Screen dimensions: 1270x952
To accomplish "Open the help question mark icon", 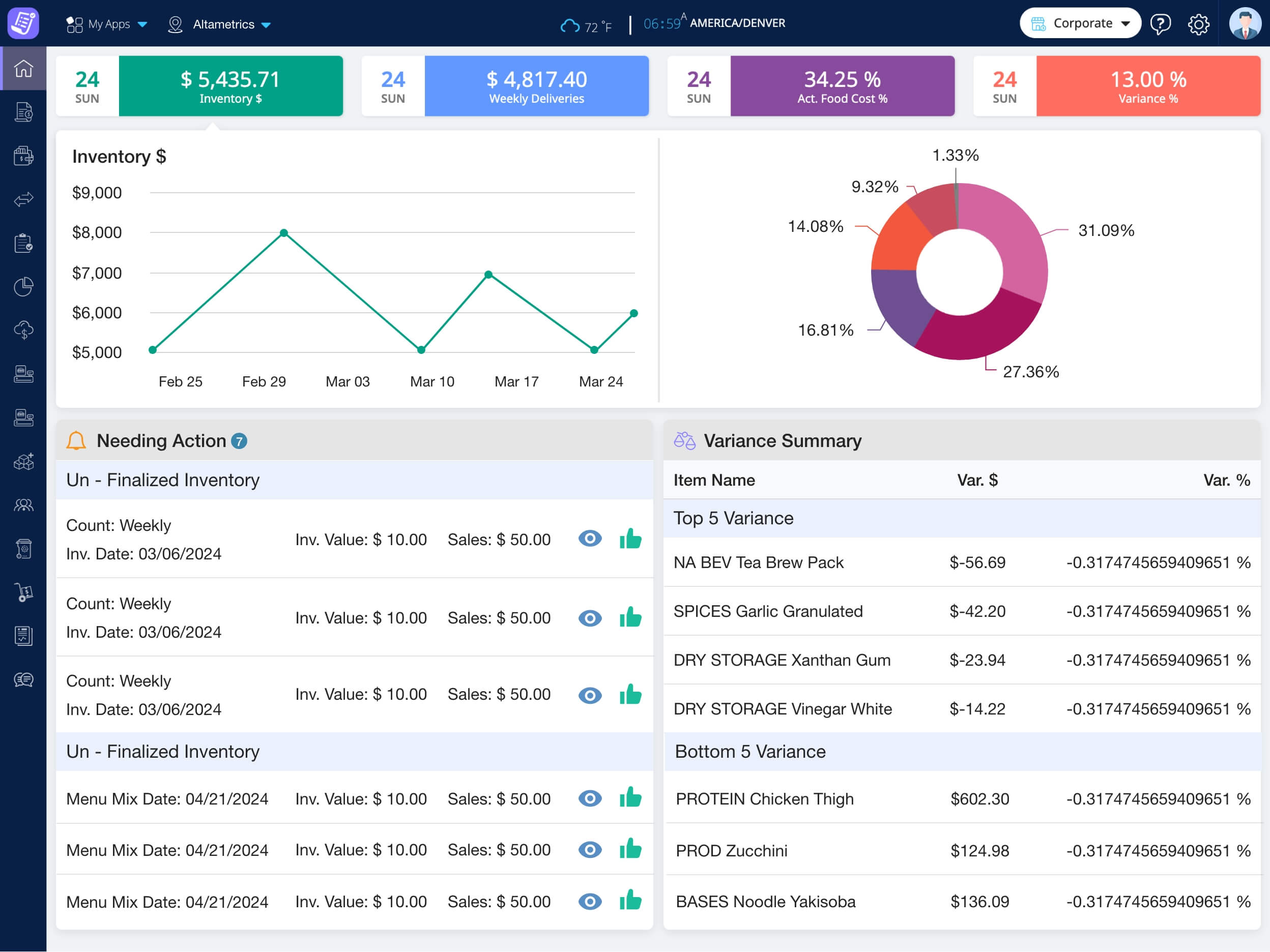I will [1160, 24].
